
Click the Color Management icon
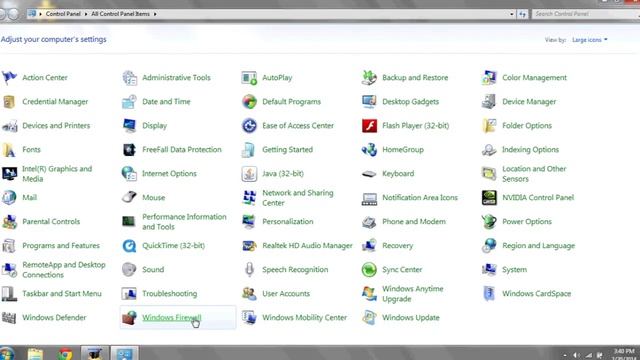click(489, 77)
